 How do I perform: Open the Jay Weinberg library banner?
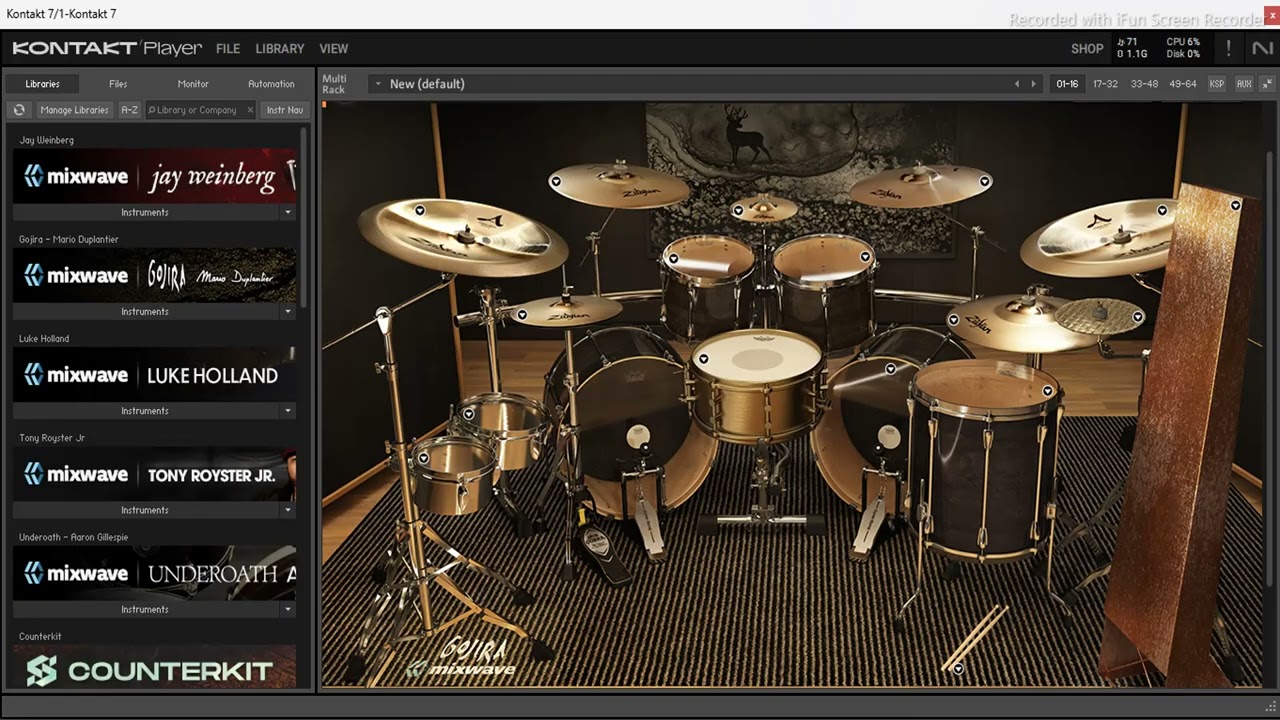point(155,176)
